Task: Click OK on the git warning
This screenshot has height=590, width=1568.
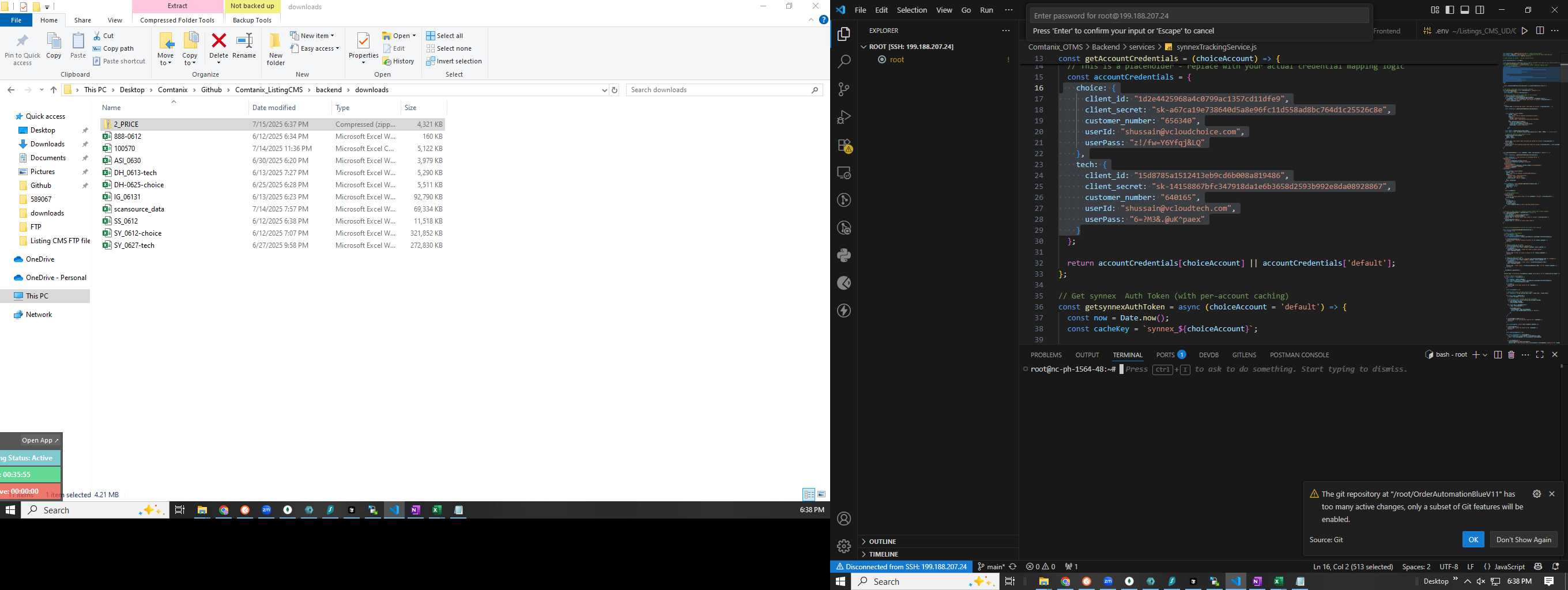Action: coord(1473,539)
